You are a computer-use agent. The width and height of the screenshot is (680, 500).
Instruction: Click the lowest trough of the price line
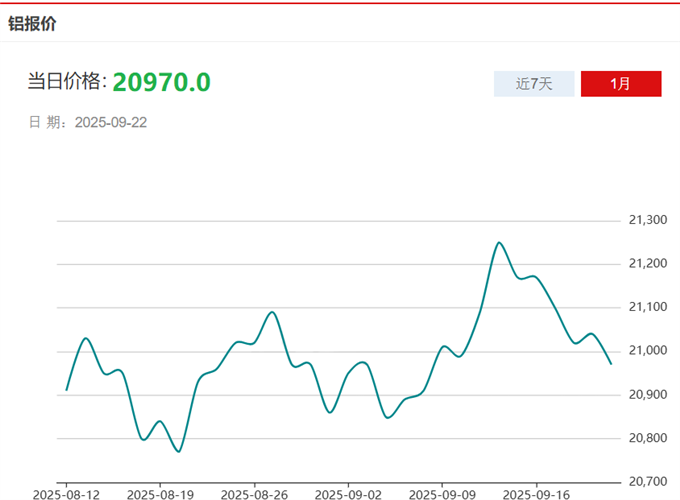click(x=178, y=451)
